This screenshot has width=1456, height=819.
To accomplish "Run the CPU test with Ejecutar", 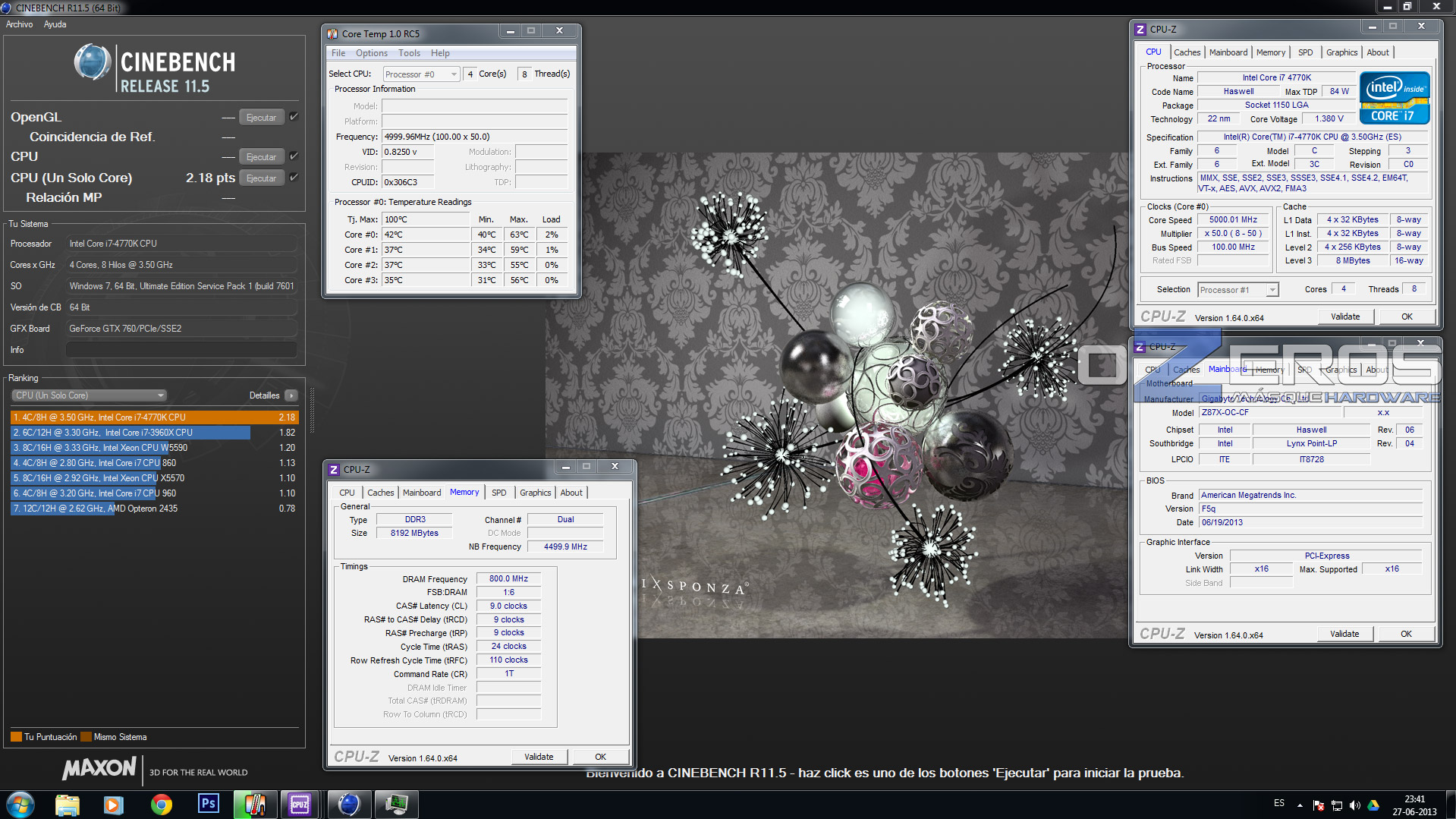I will pos(261,157).
